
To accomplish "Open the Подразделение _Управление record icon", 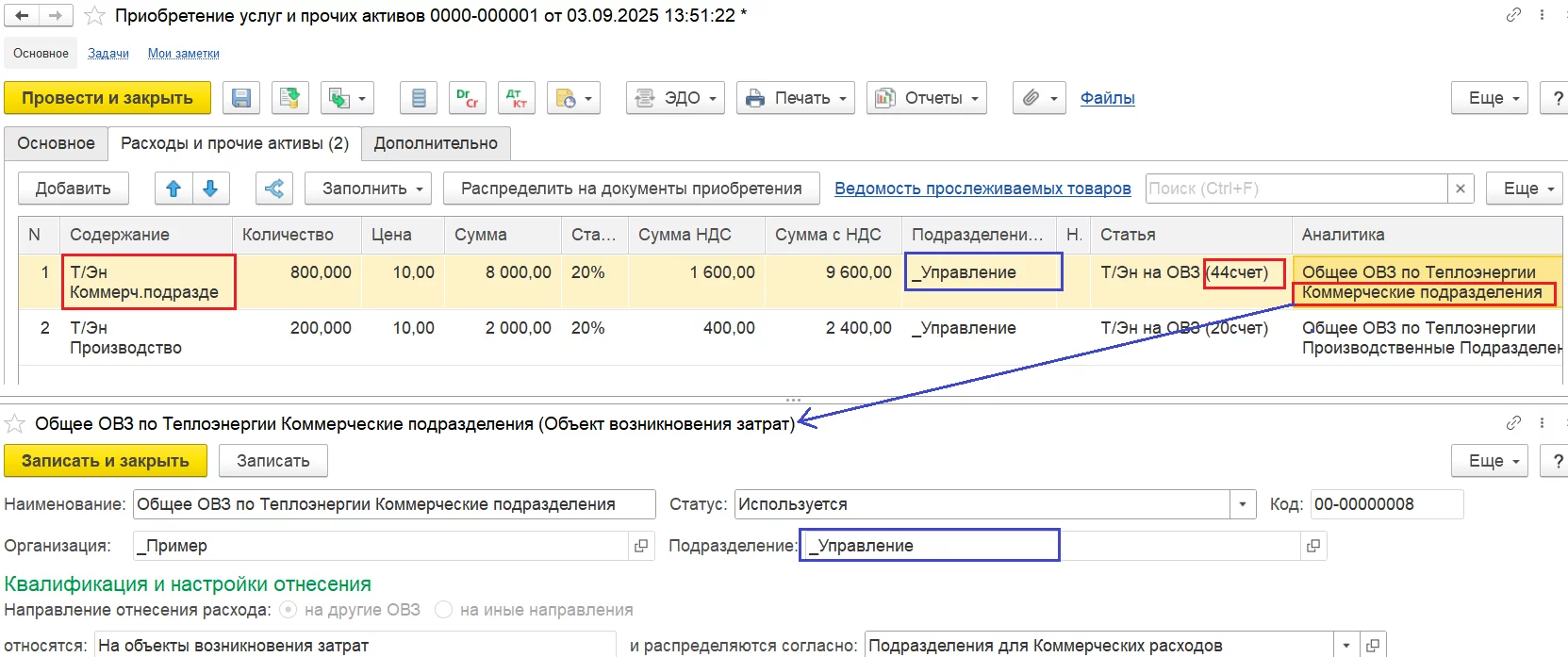I will click(x=1312, y=546).
